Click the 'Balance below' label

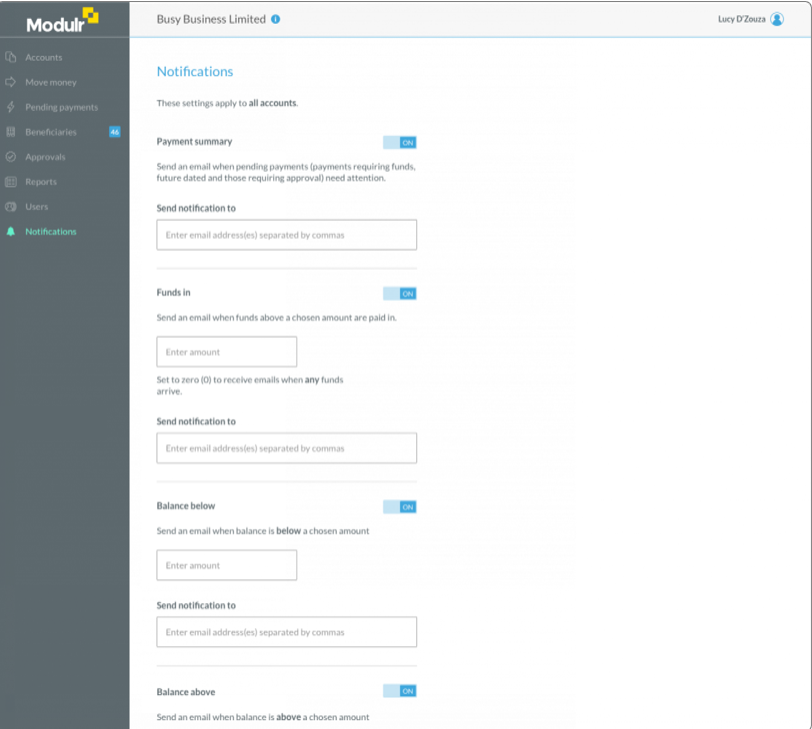186,506
